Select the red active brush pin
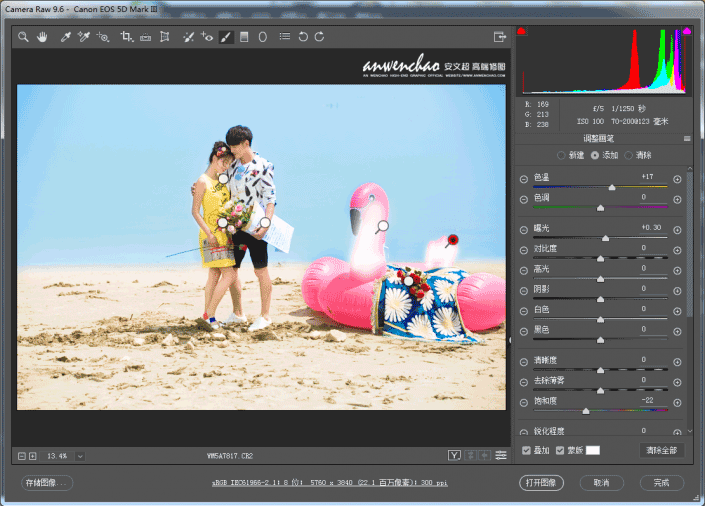705x506 pixels. tap(453, 240)
